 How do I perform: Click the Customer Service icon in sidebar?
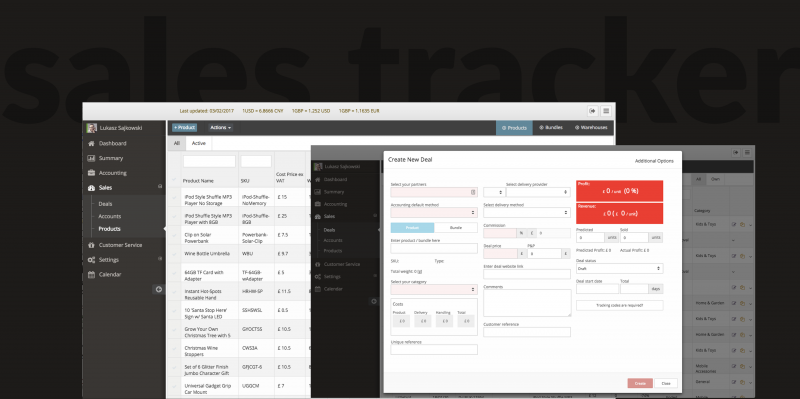(91, 245)
